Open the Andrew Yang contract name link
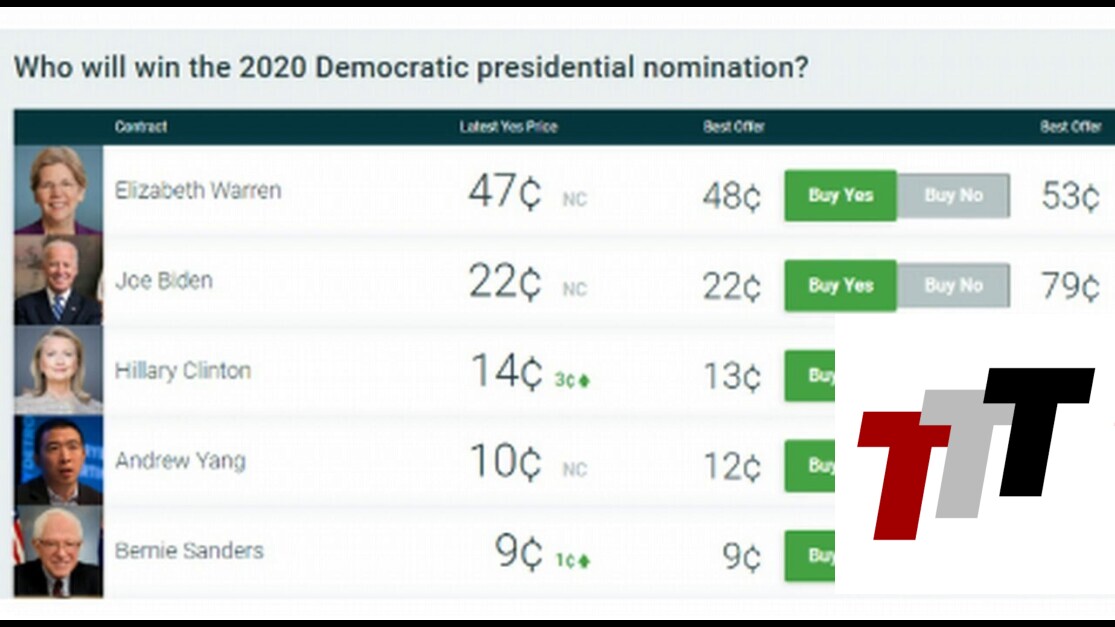Image resolution: width=1115 pixels, height=627 pixels. (x=180, y=461)
